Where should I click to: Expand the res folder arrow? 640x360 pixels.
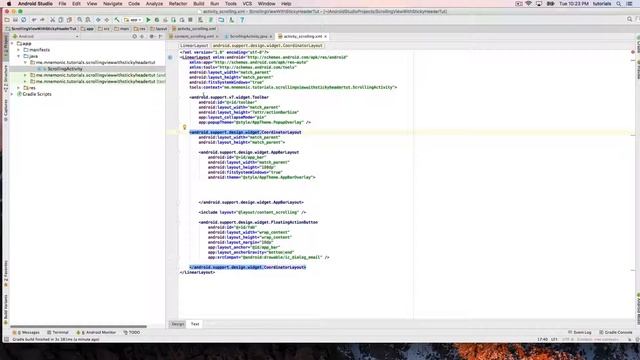[x=19, y=88]
